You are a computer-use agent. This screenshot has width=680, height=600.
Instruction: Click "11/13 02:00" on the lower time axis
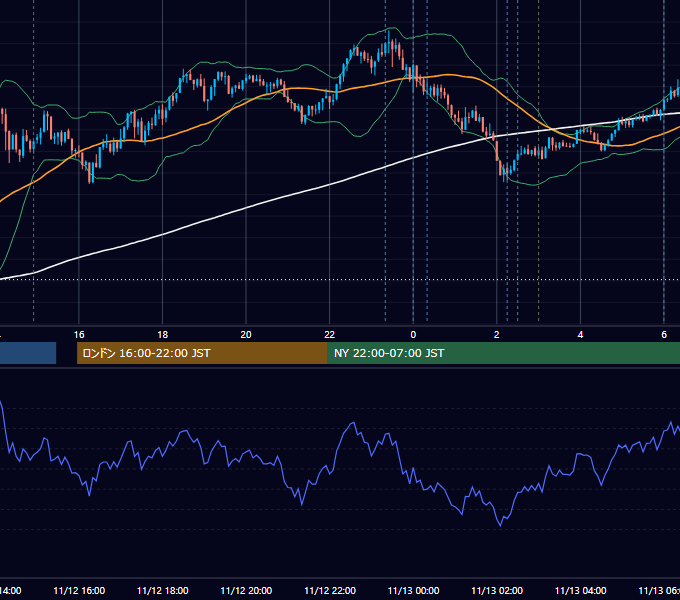(x=497, y=590)
